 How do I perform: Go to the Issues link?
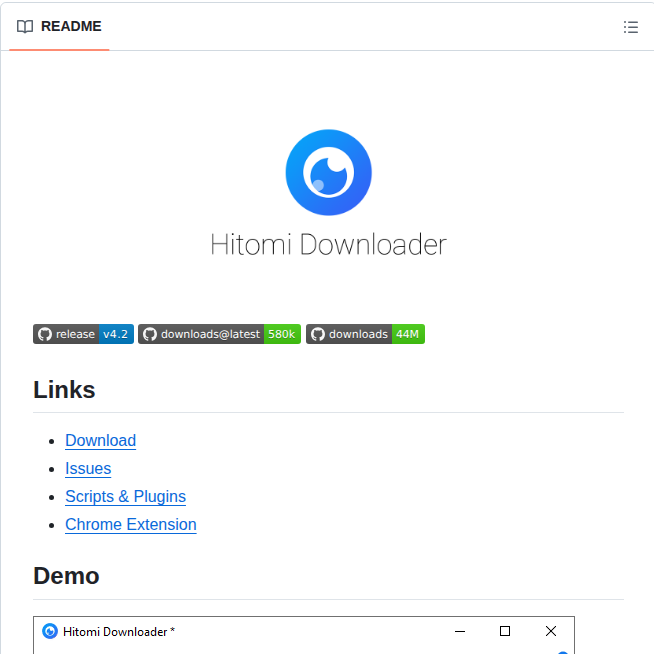tap(88, 468)
